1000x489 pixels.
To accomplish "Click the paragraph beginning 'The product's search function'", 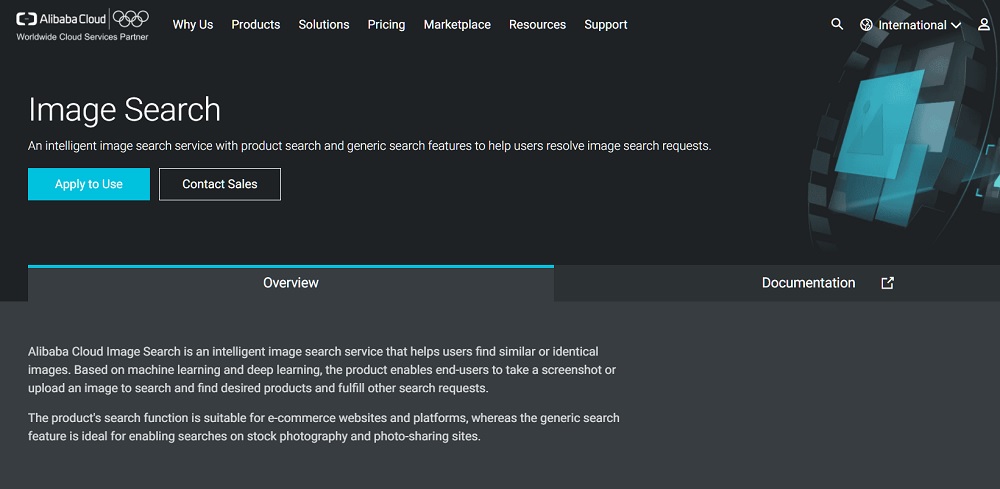I will 324,428.
